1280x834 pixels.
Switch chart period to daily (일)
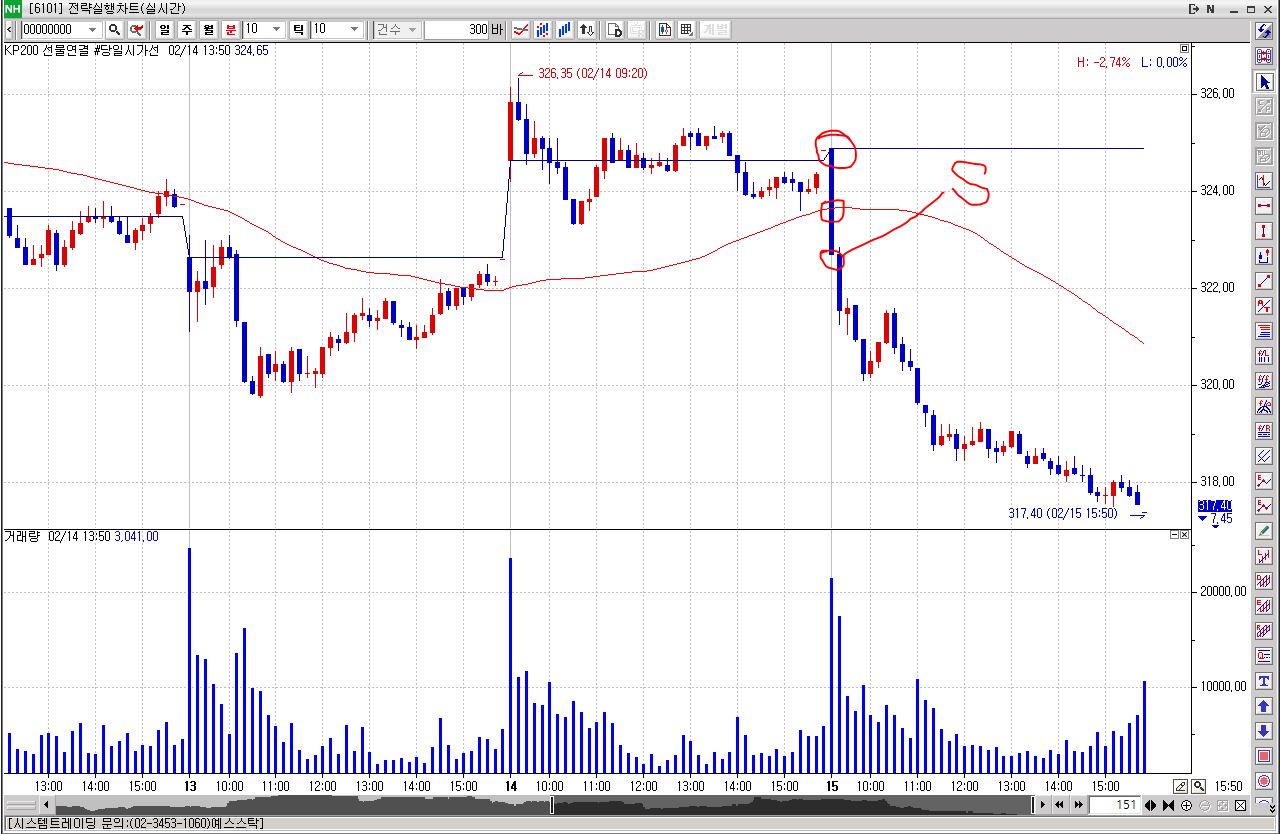163,30
